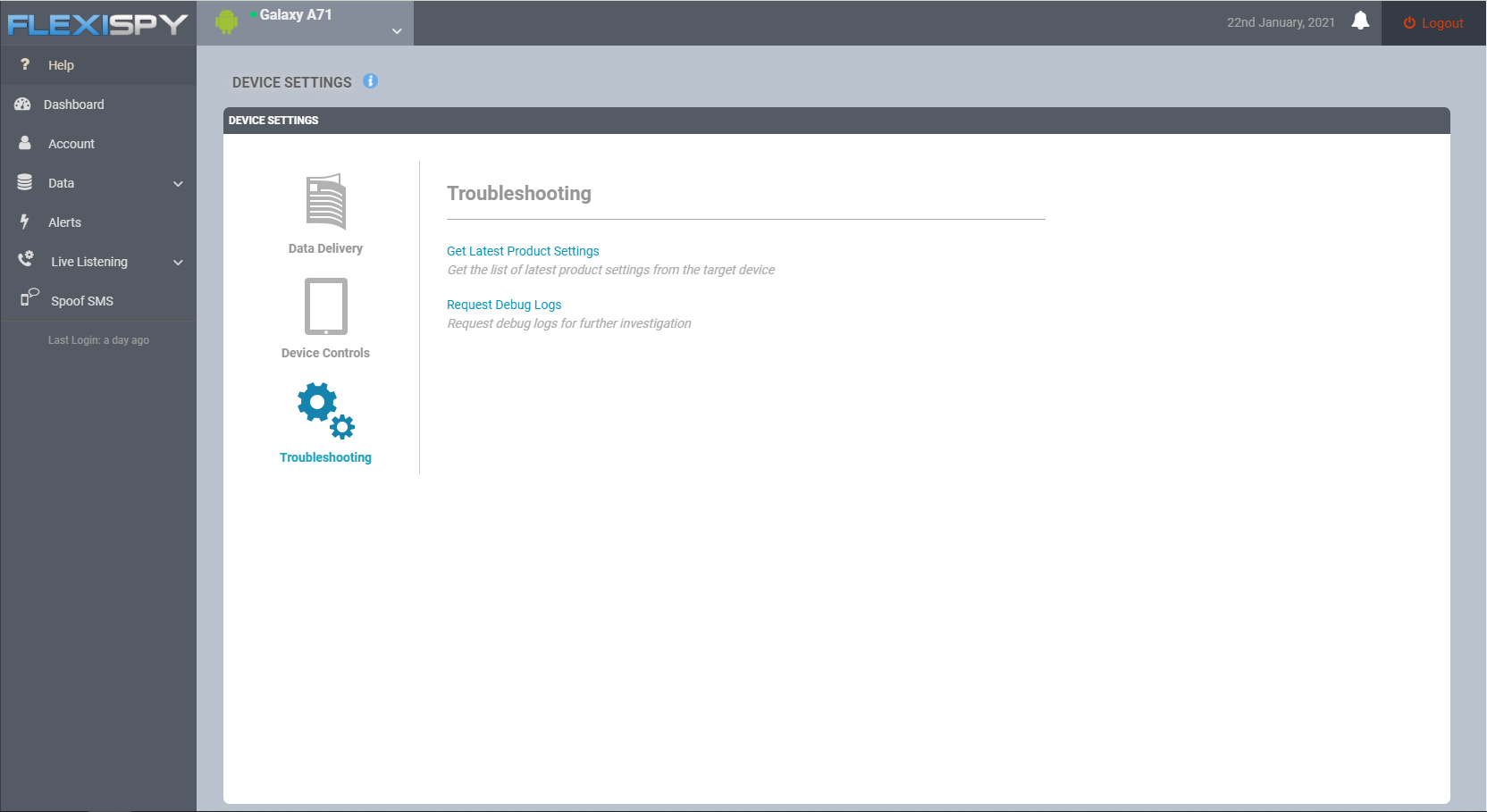Click the 'Get the list of latest product settings' description

click(x=611, y=270)
